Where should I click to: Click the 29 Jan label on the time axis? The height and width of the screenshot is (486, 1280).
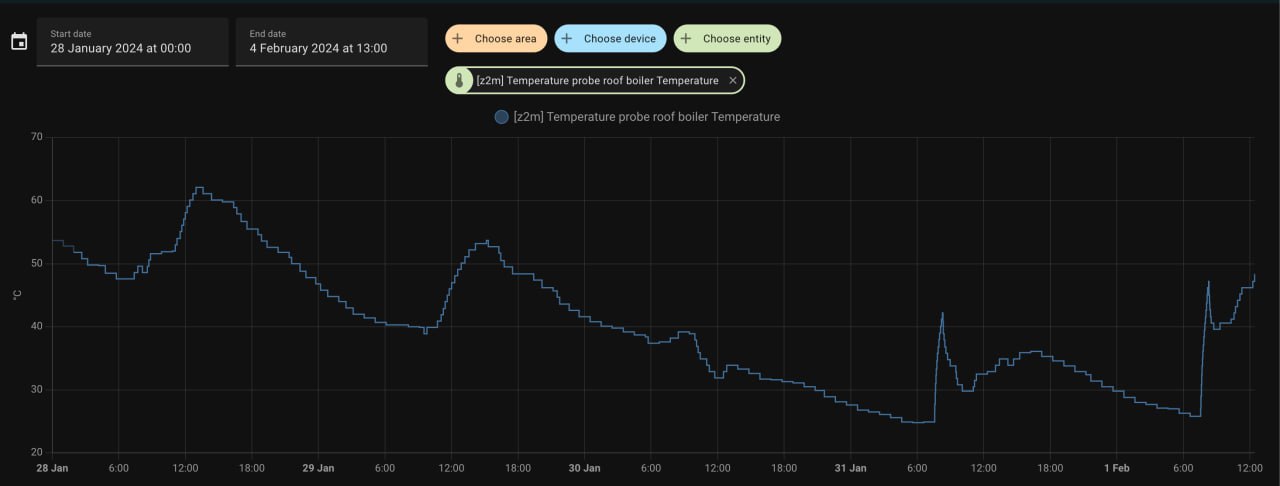coord(318,468)
